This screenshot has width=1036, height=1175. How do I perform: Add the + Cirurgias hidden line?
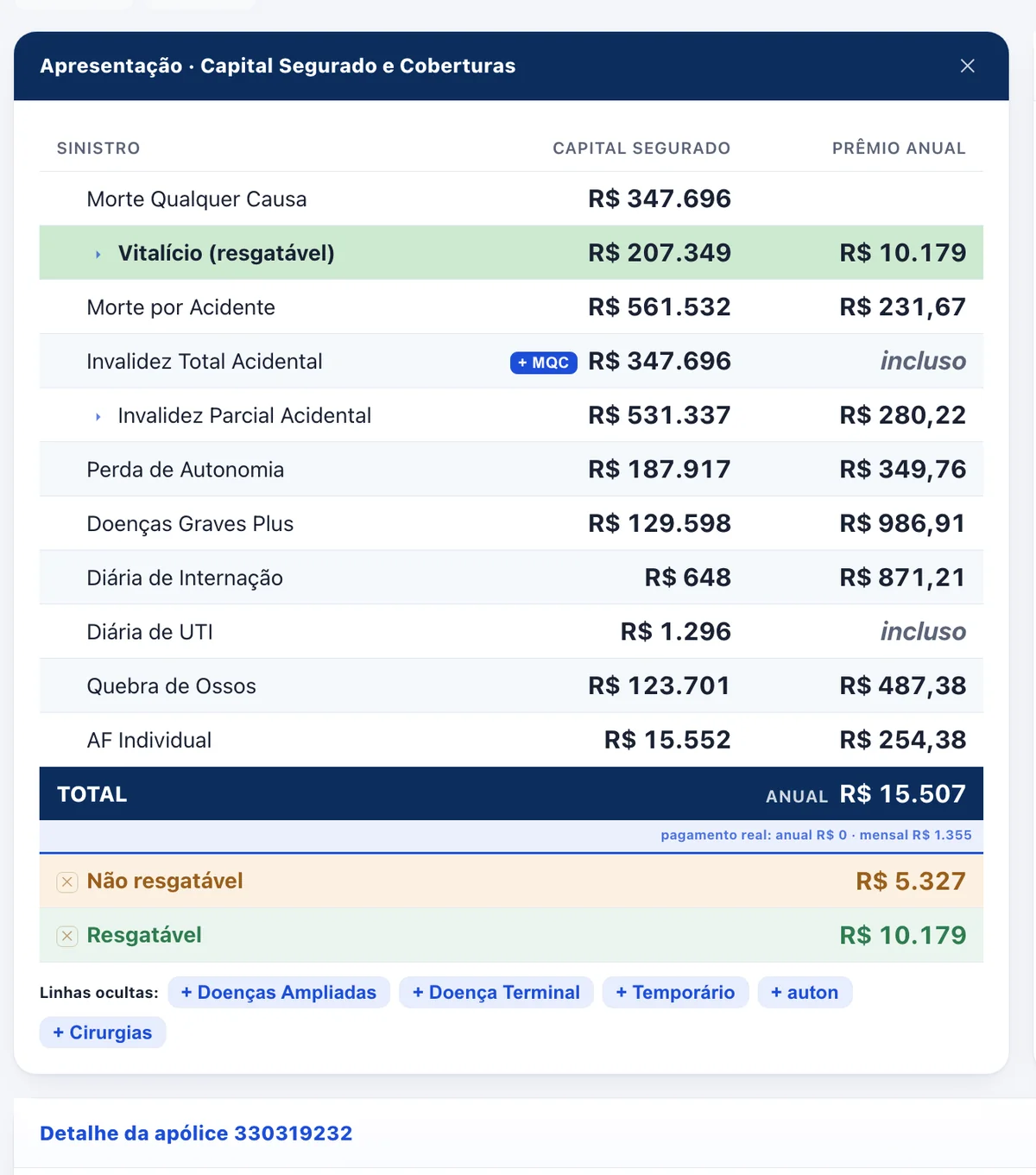click(x=103, y=1033)
